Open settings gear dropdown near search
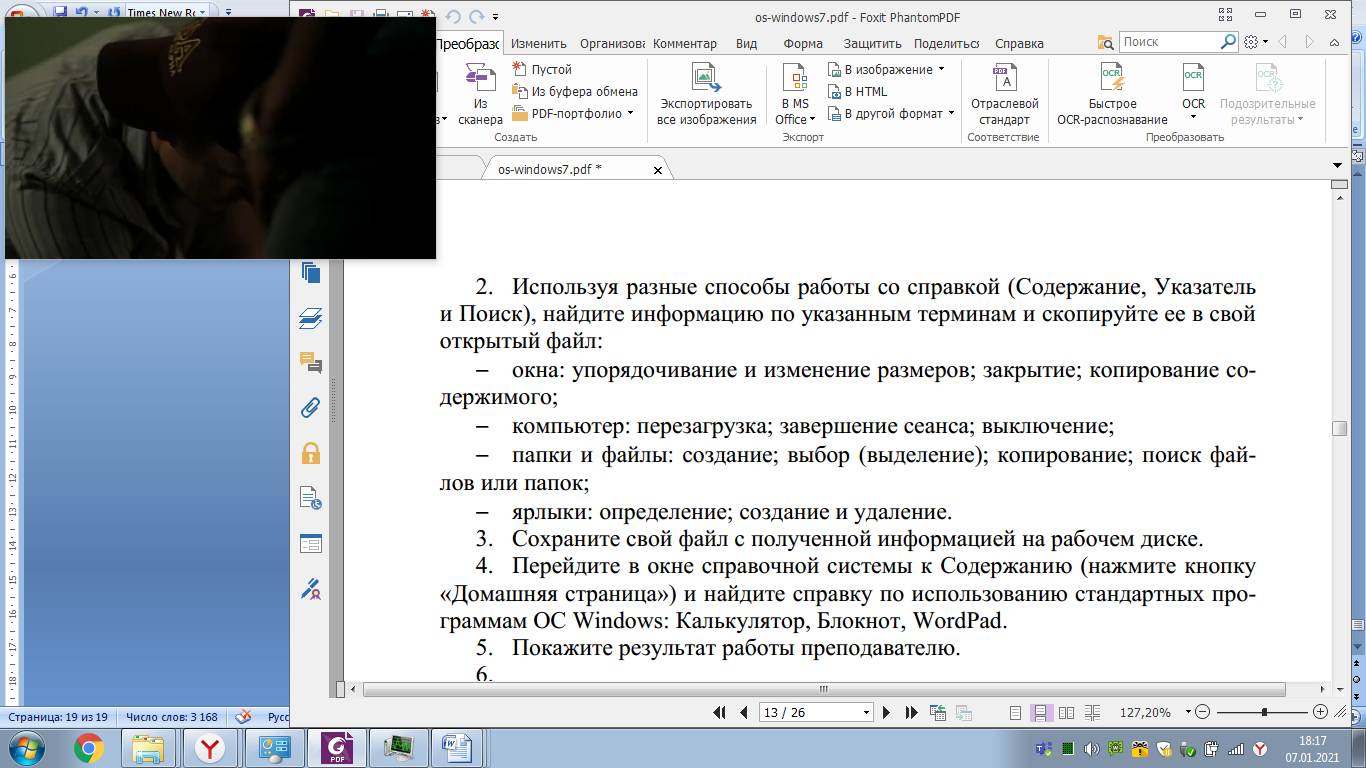The image size is (1366, 768). tap(1256, 42)
